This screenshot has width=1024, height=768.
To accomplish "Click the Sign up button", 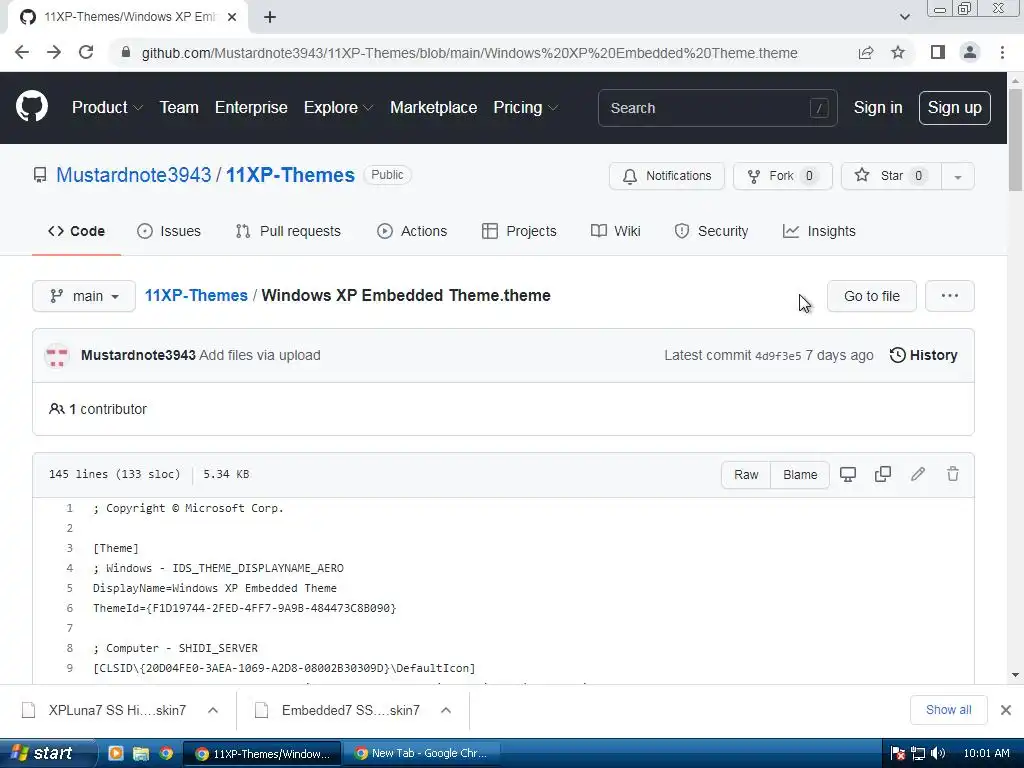I will tap(955, 108).
